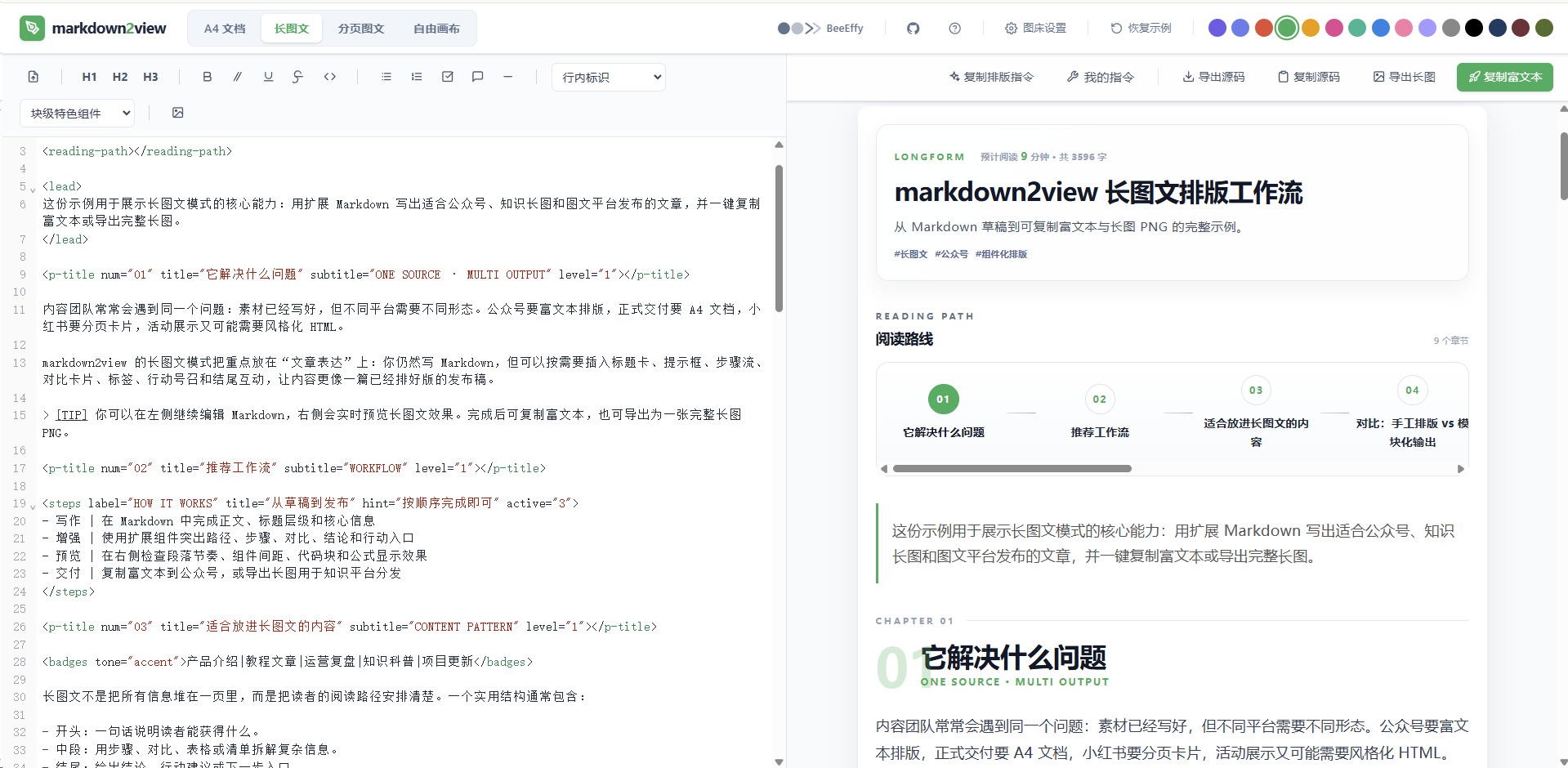The width and height of the screenshot is (1568, 768).
Task: Insert an image using the picture icon
Action: click(178, 113)
